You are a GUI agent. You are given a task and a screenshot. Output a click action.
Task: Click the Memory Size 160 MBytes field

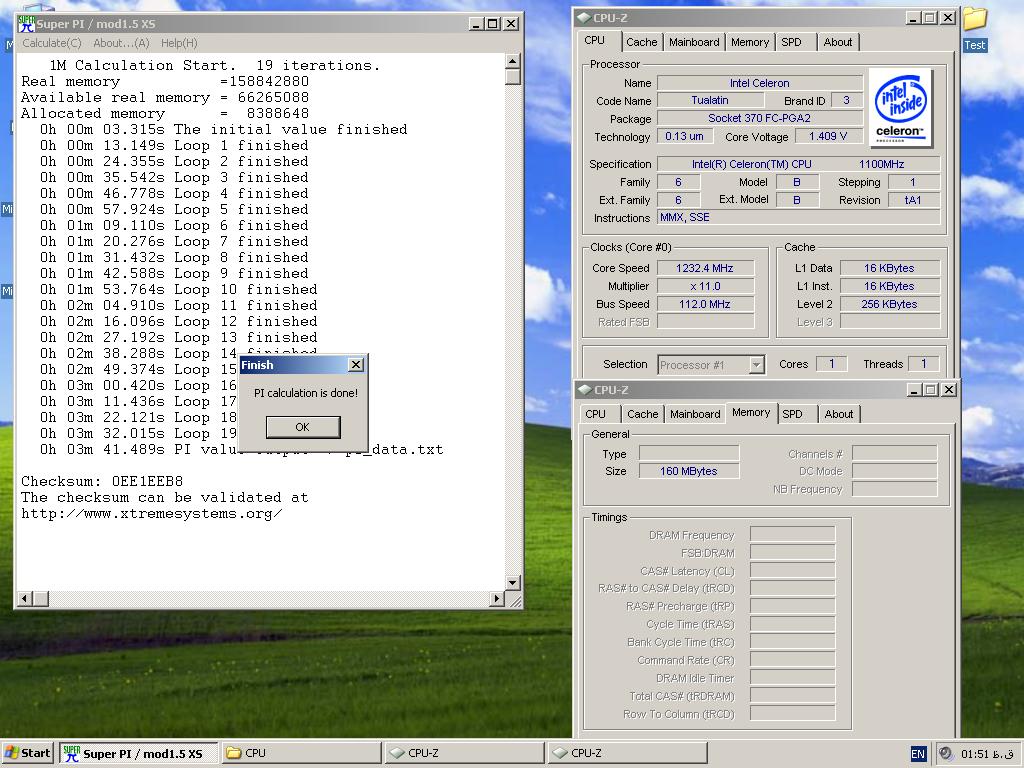[x=689, y=471]
